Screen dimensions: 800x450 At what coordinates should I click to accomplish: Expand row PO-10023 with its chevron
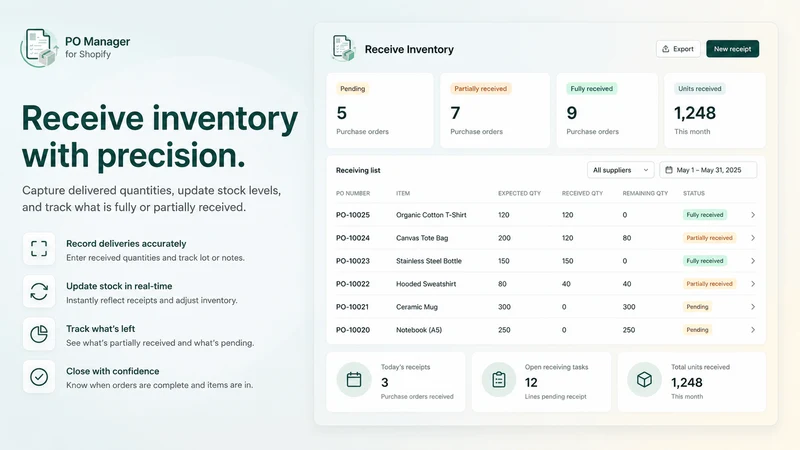click(753, 261)
